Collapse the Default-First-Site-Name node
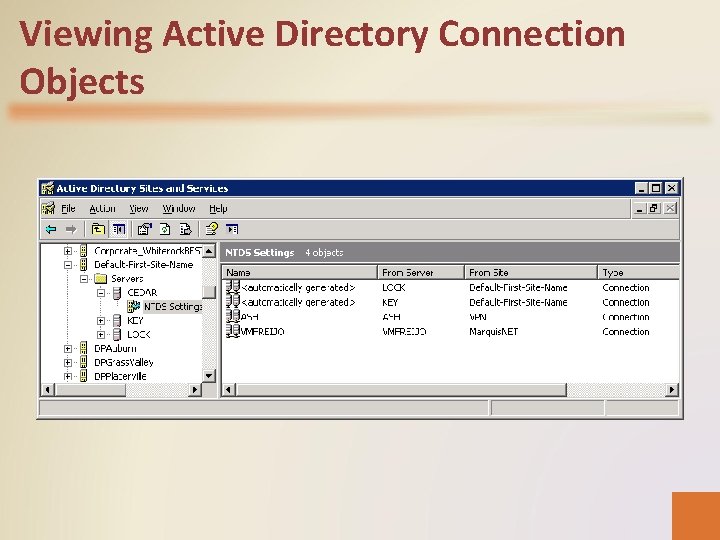This screenshot has height=540, width=720. 68,265
